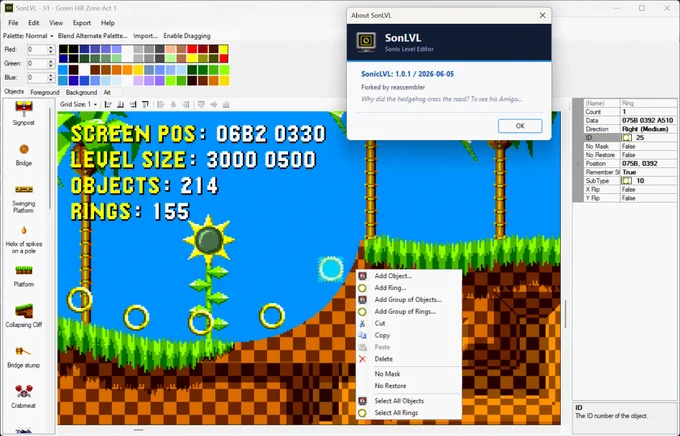Click the Align Lefts toolbar icon

coord(108,105)
